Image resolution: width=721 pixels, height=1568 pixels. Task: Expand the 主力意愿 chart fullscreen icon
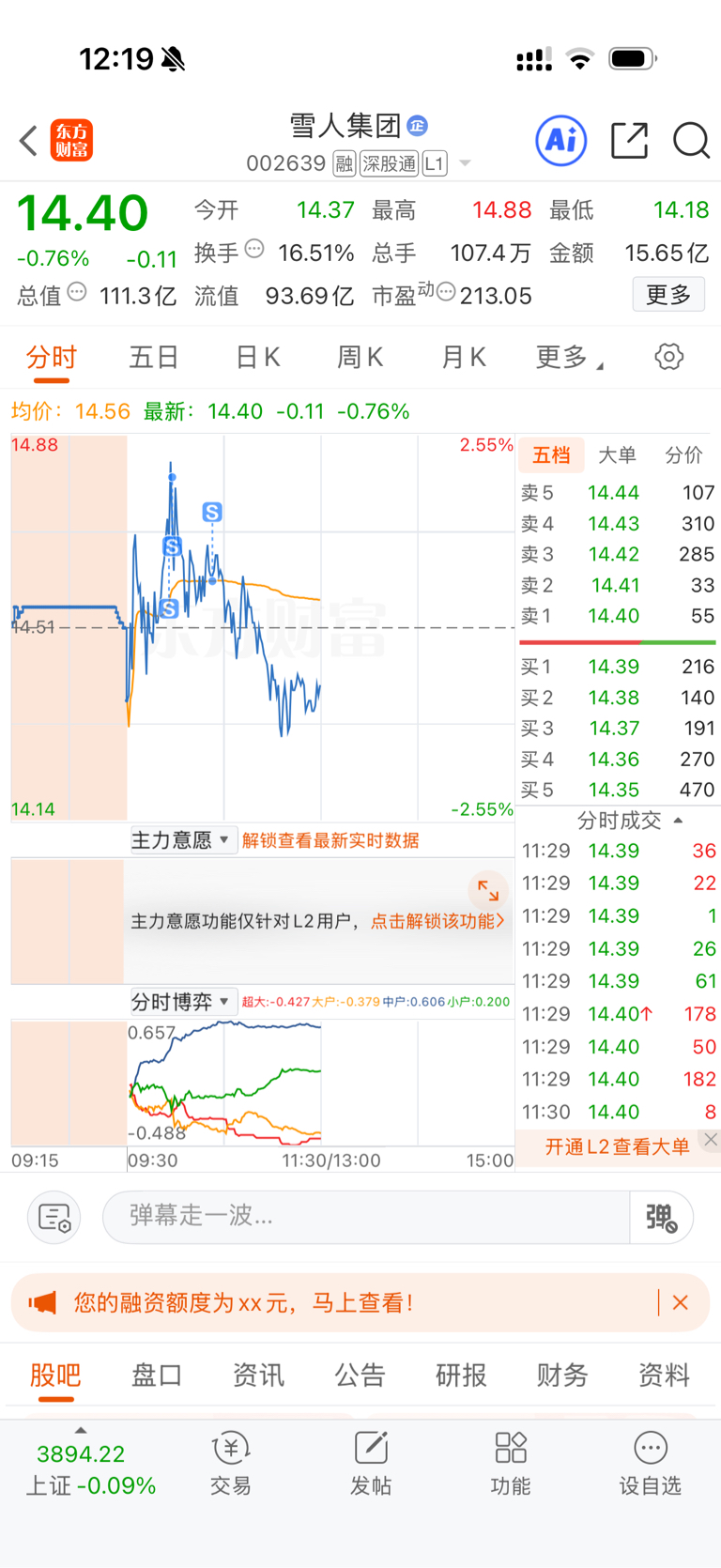point(488,890)
